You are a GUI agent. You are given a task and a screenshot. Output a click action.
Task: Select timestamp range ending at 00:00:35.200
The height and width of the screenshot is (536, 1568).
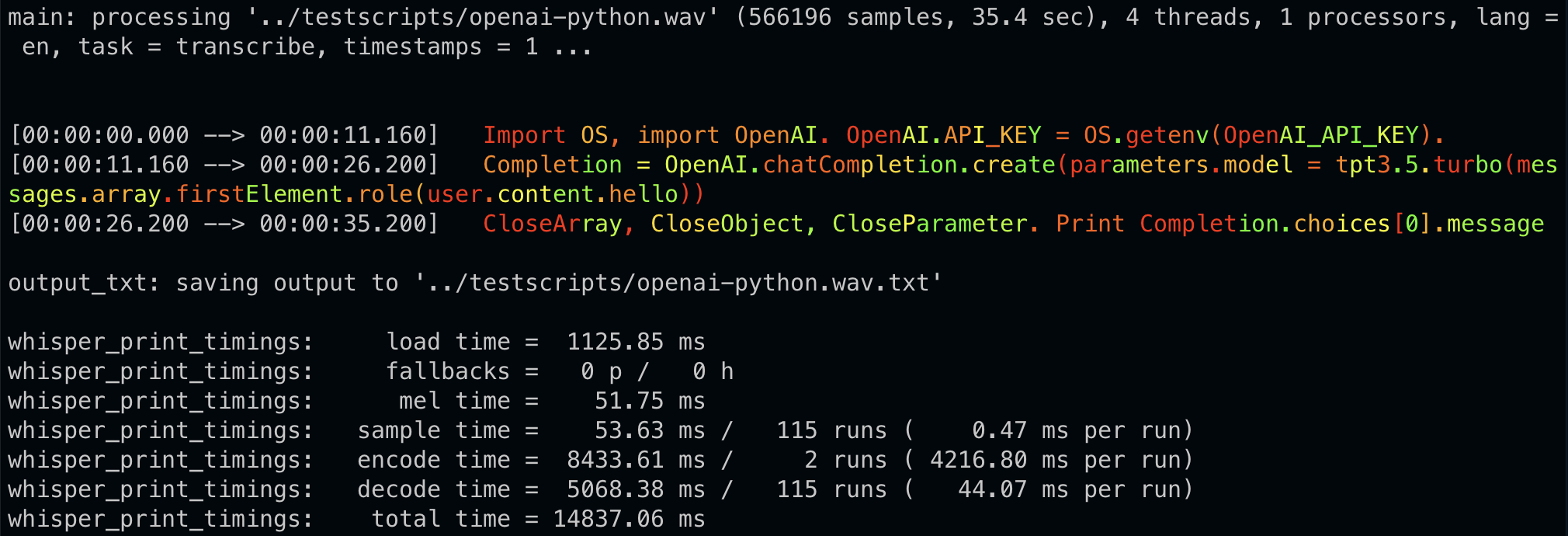(x=224, y=224)
